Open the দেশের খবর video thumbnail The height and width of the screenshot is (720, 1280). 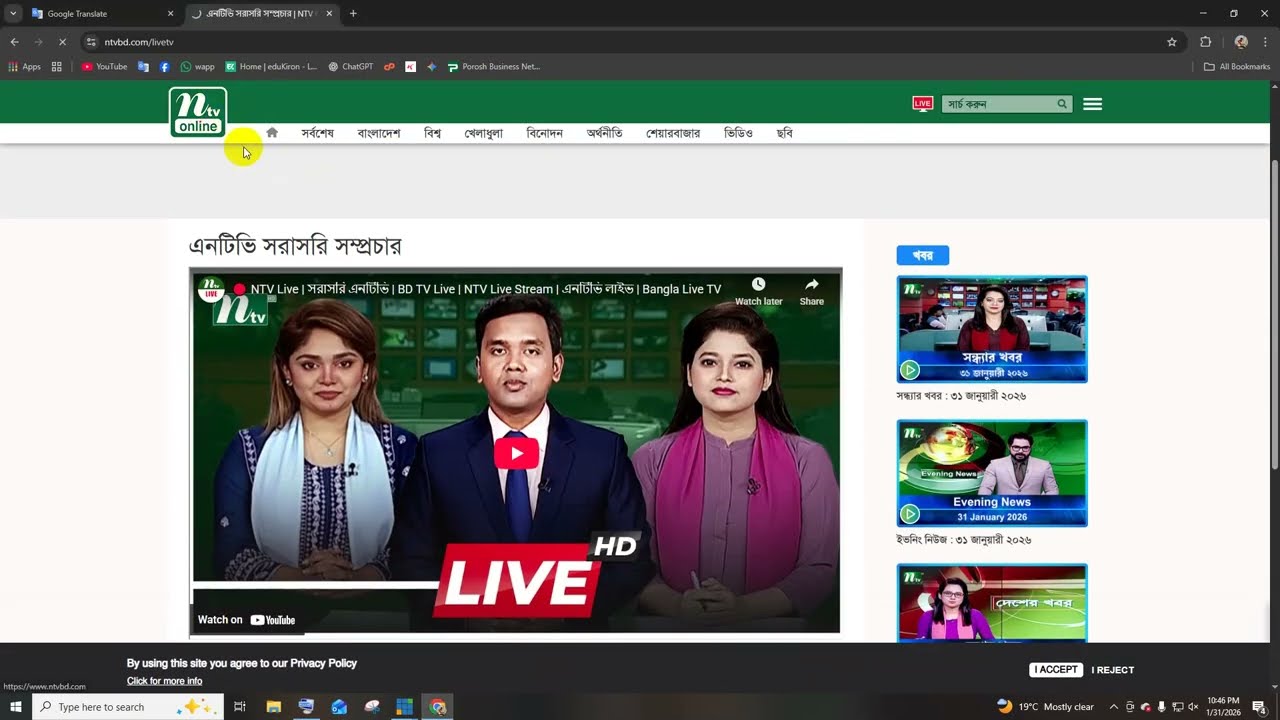992,603
